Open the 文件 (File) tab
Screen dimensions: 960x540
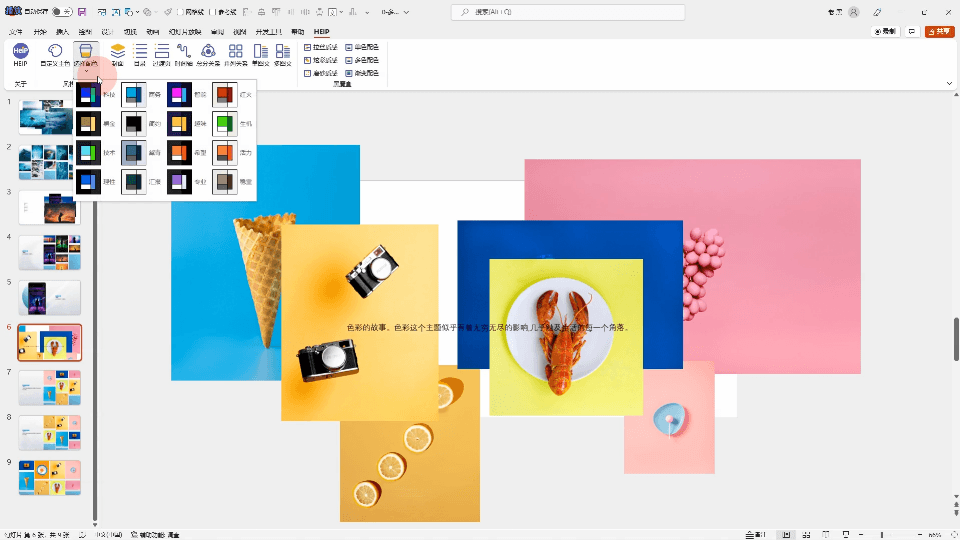click(16, 31)
